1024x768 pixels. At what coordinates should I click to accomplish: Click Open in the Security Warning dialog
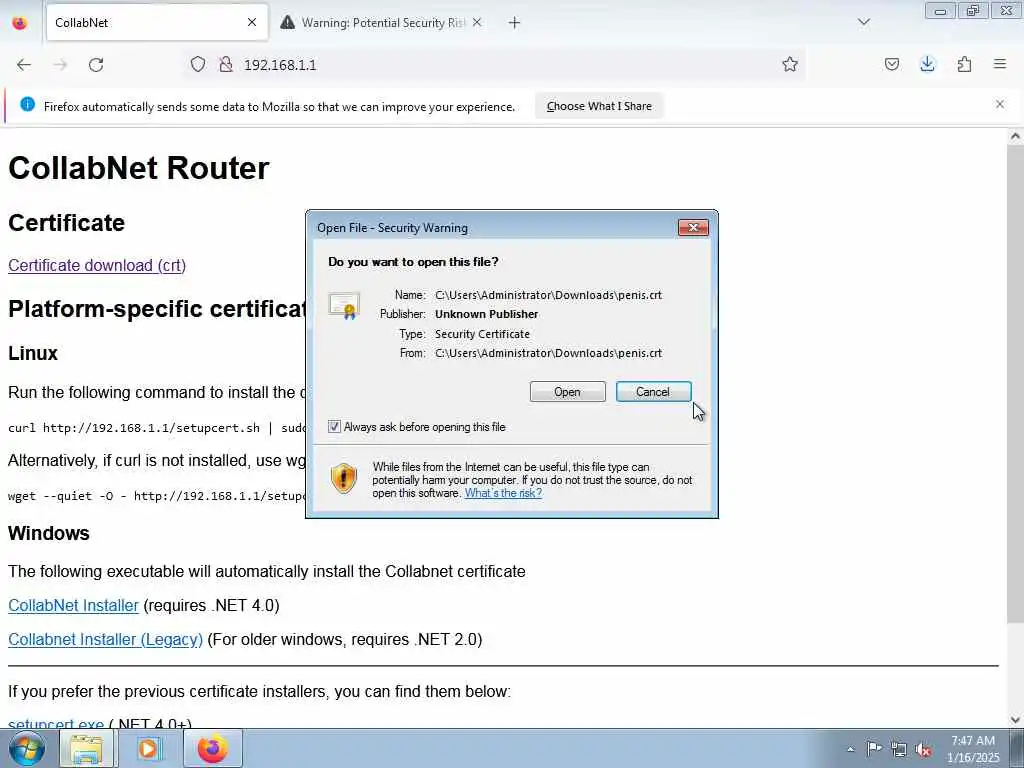(567, 392)
